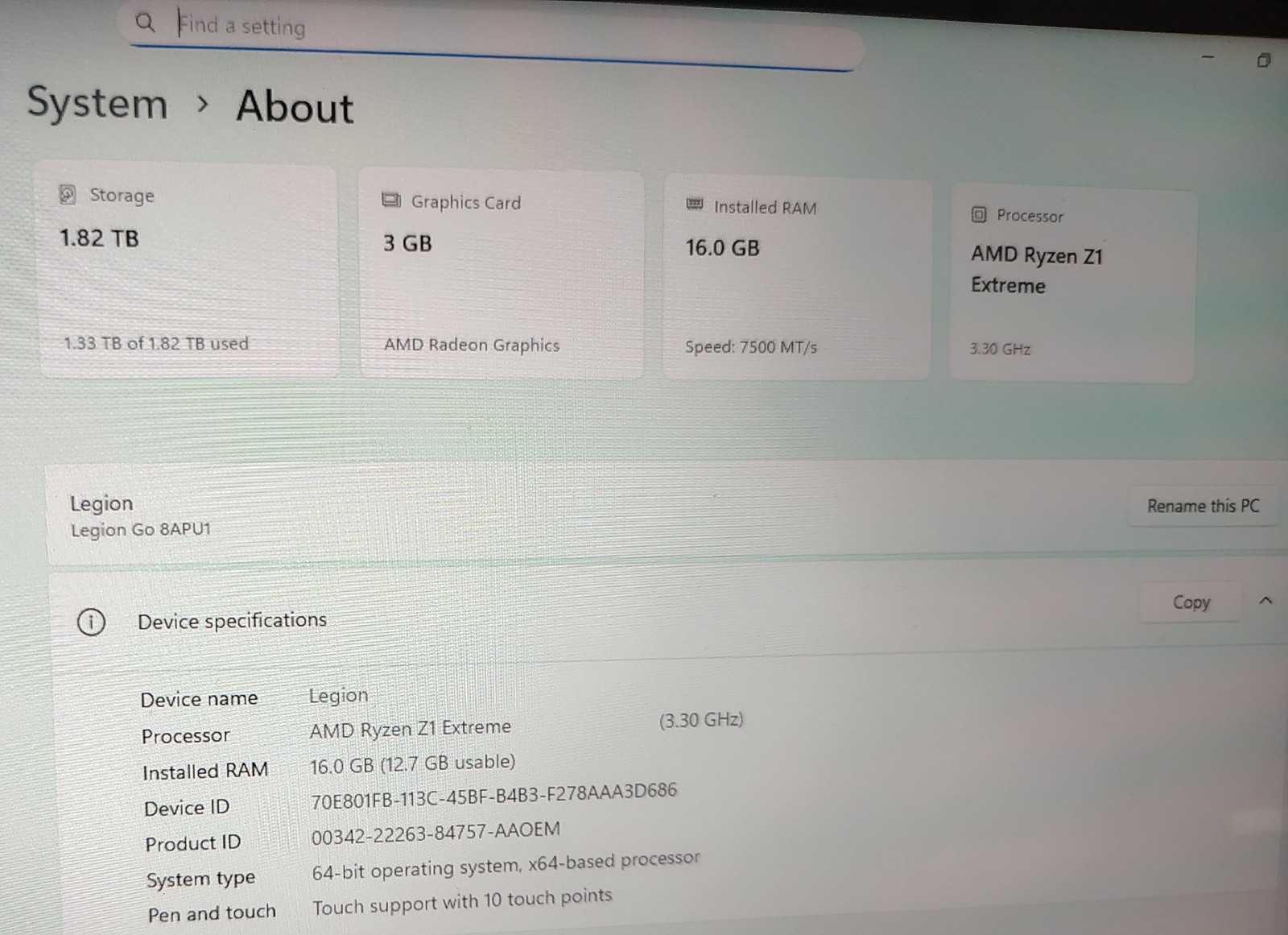Copy the device specifications

(1191, 602)
